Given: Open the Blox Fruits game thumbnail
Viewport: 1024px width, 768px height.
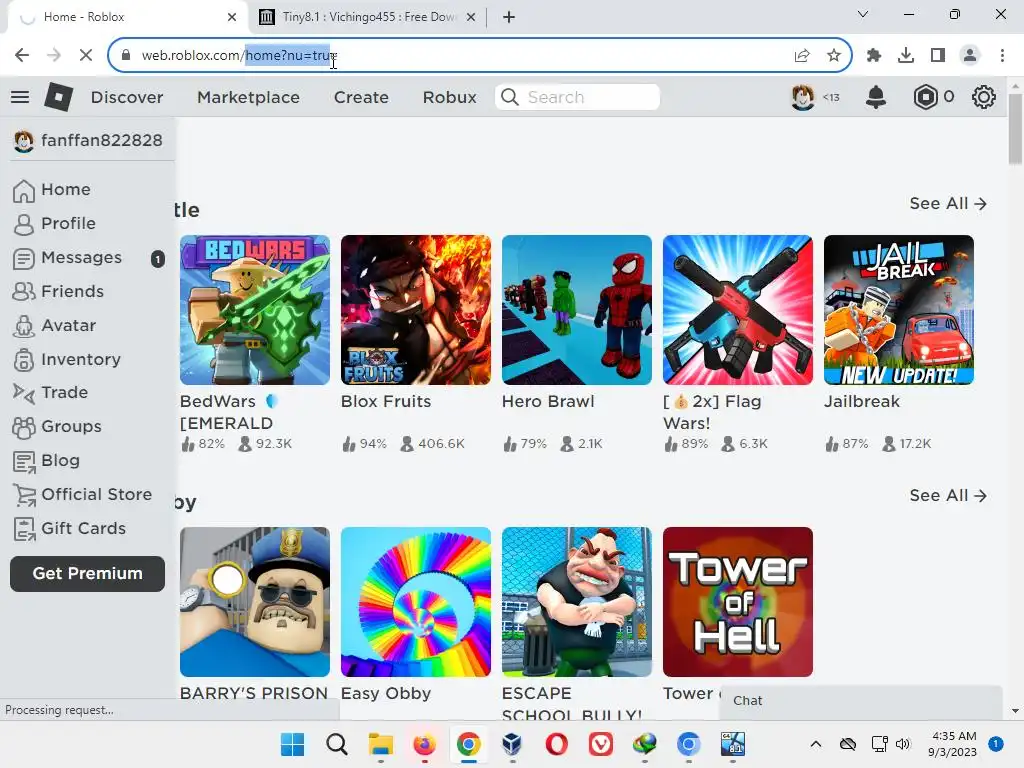Looking at the screenshot, I should click(415, 310).
